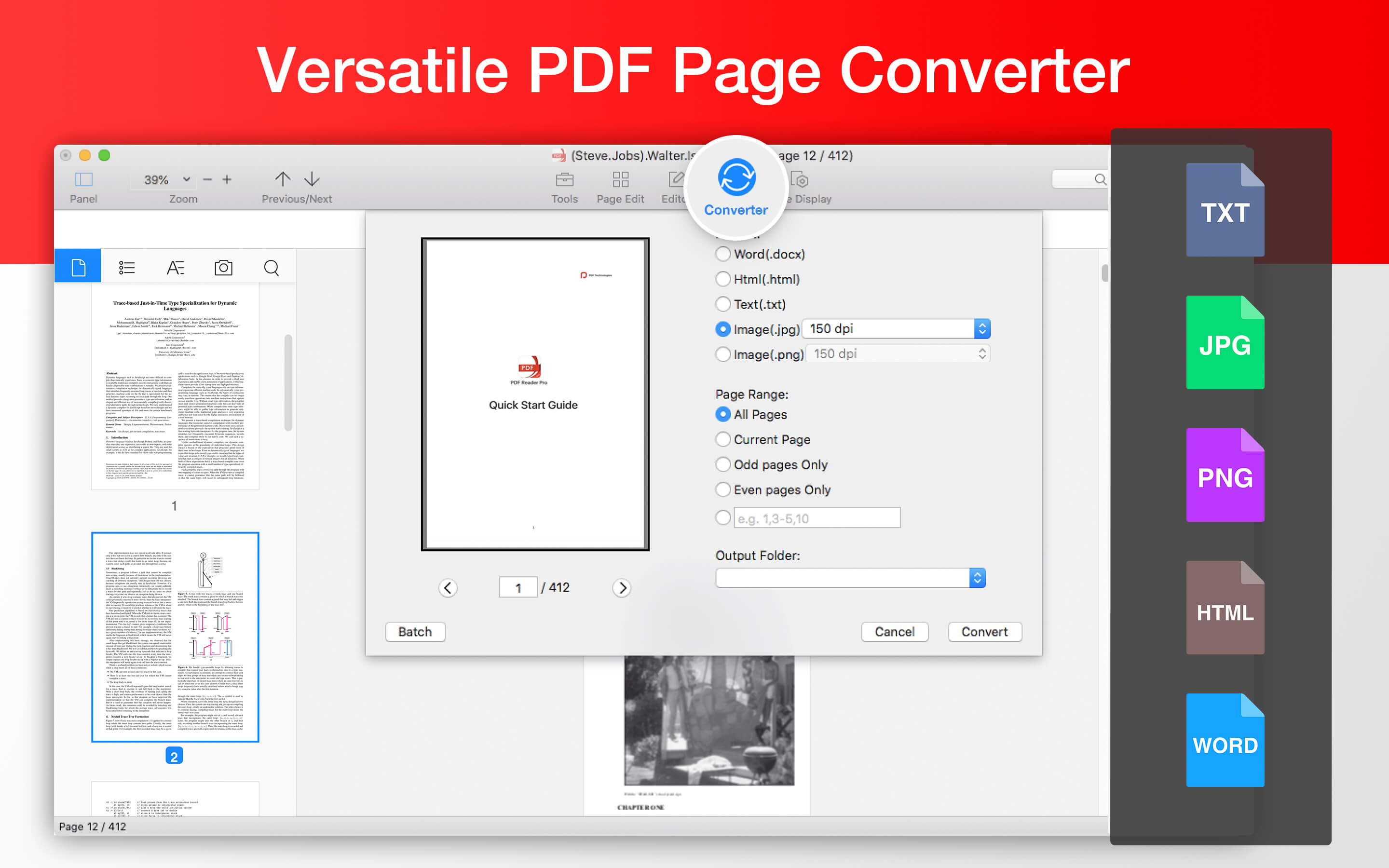Select Word(.docx) output format

click(723, 254)
